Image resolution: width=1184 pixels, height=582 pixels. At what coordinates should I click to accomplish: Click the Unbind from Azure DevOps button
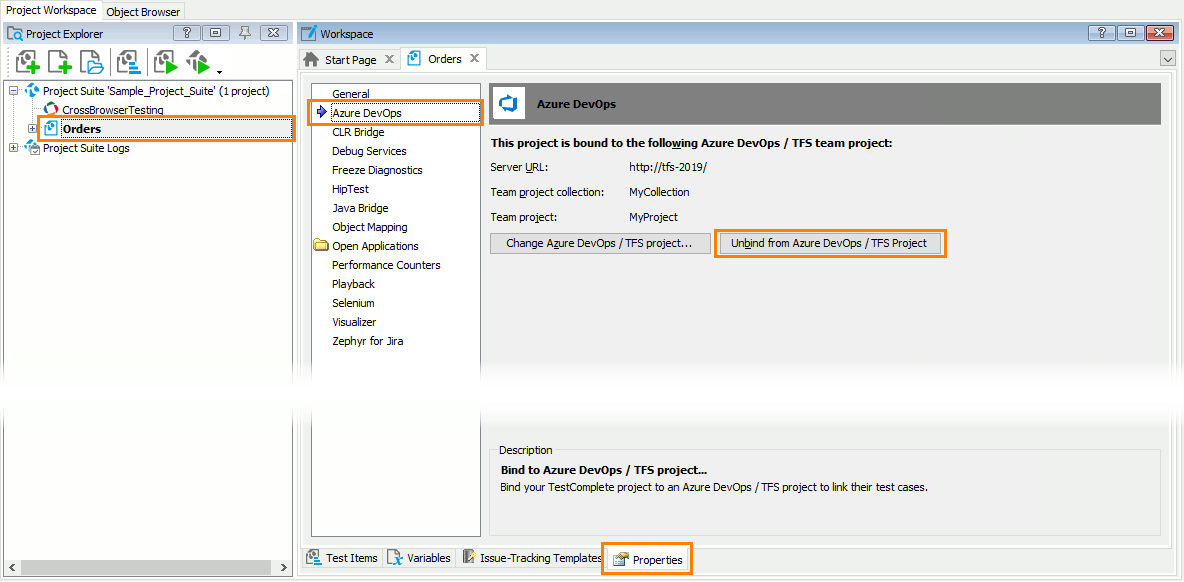830,243
